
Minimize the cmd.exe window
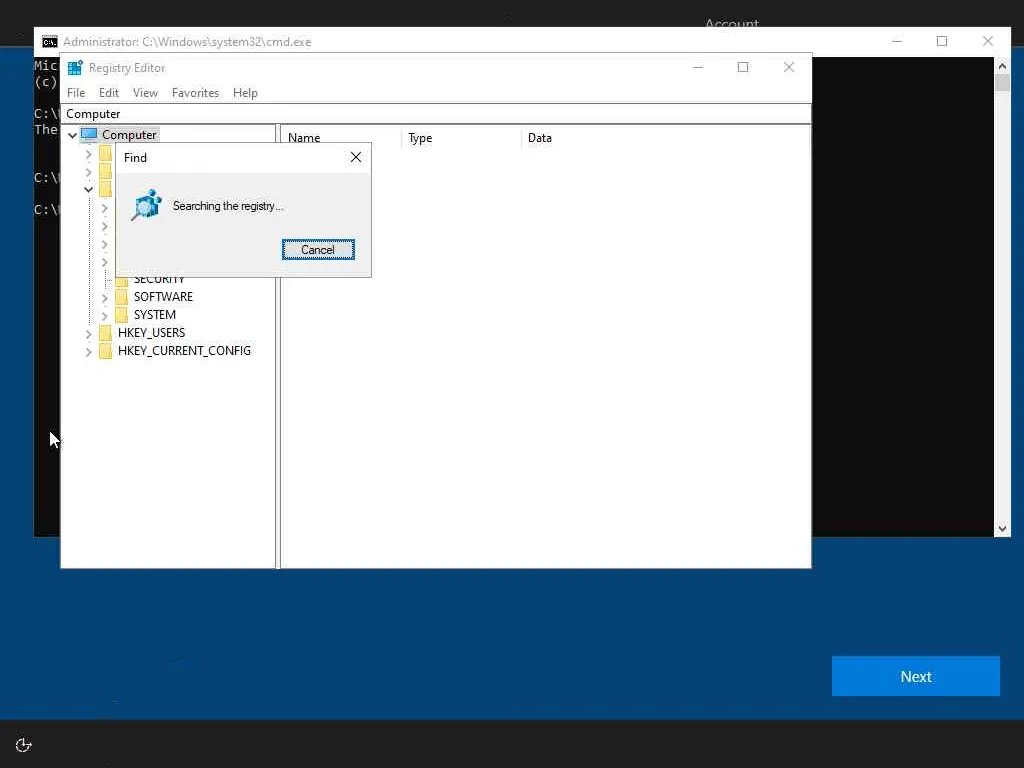(x=897, y=41)
